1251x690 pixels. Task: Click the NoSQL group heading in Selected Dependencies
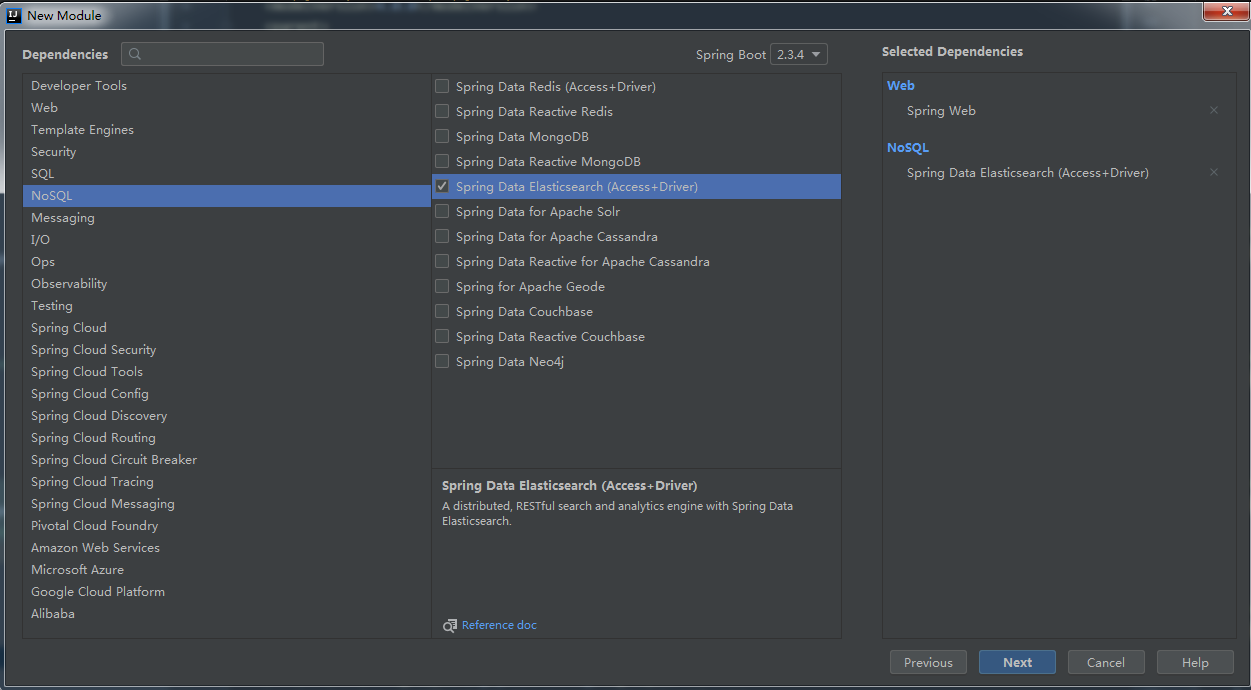908,148
